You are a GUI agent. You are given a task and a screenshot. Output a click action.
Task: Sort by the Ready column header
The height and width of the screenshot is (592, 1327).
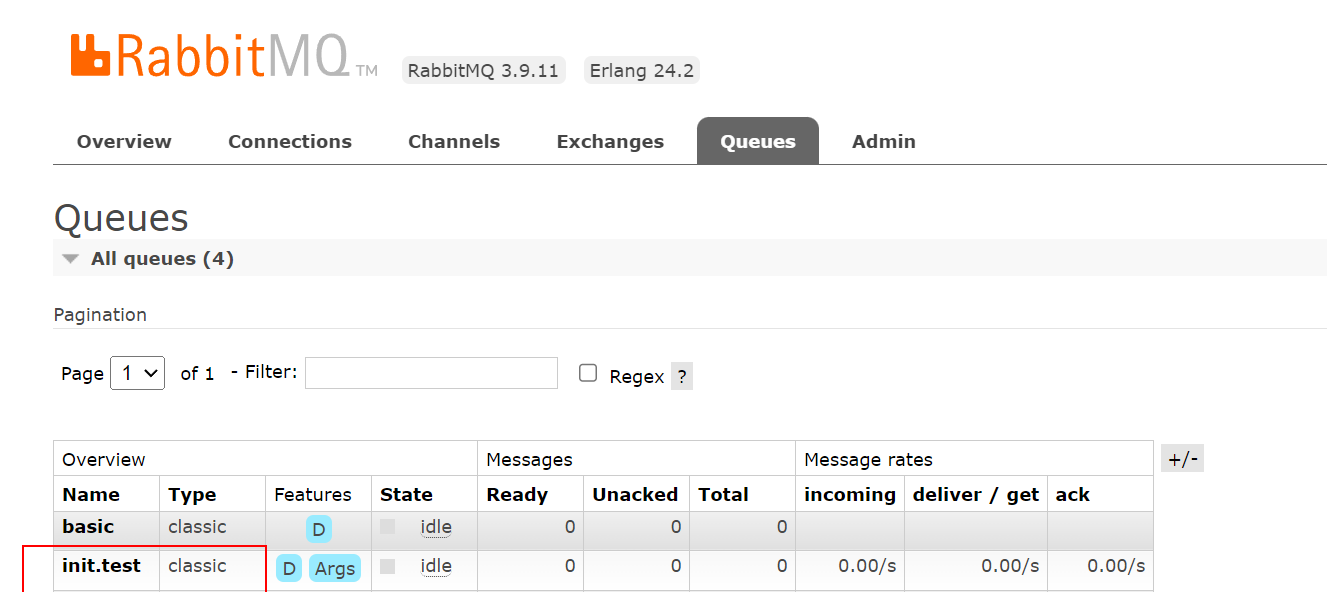pyautogui.click(x=516, y=495)
